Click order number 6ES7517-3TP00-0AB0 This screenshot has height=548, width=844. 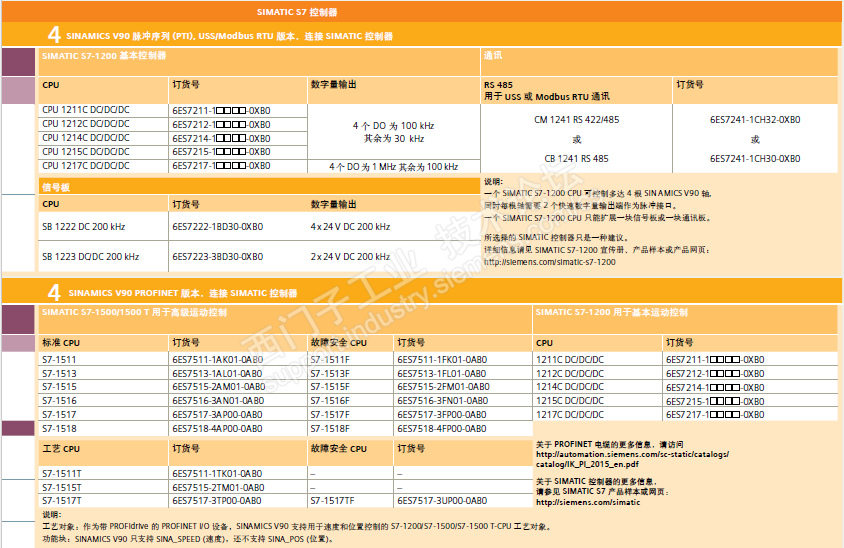tap(217, 501)
